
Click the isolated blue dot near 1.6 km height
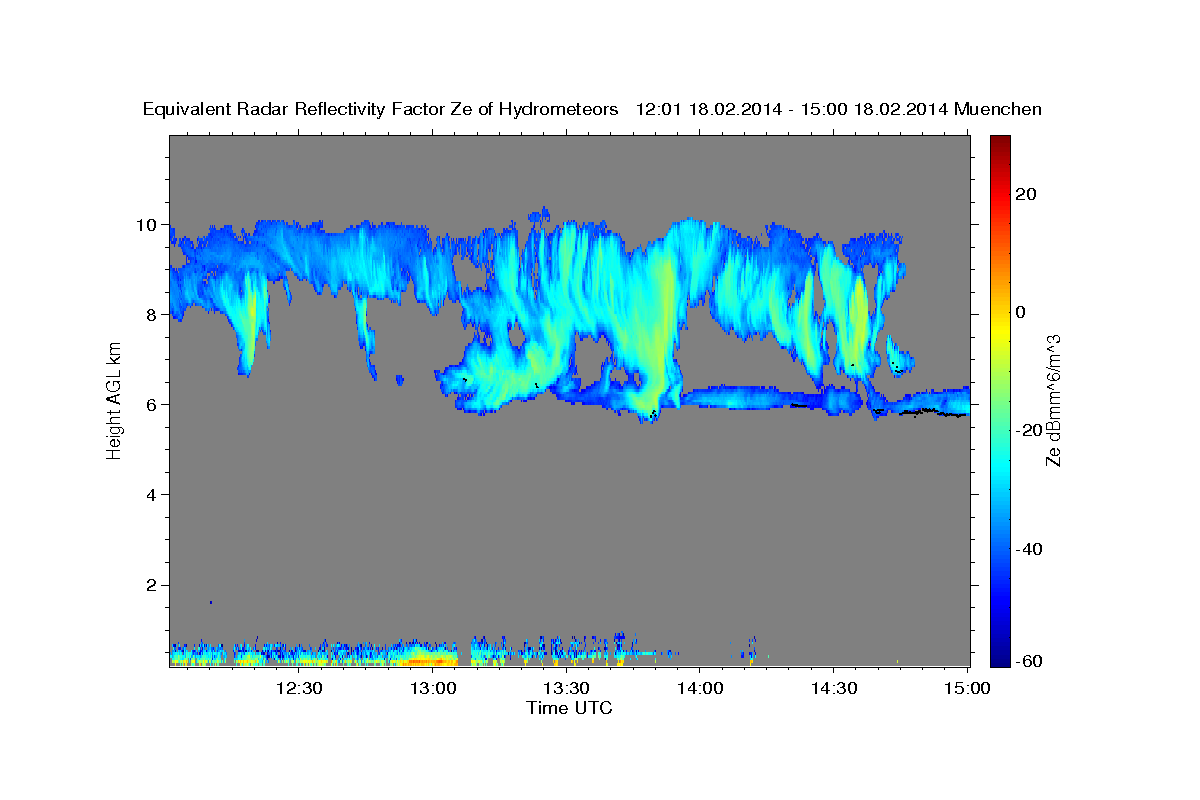point(211,602)
